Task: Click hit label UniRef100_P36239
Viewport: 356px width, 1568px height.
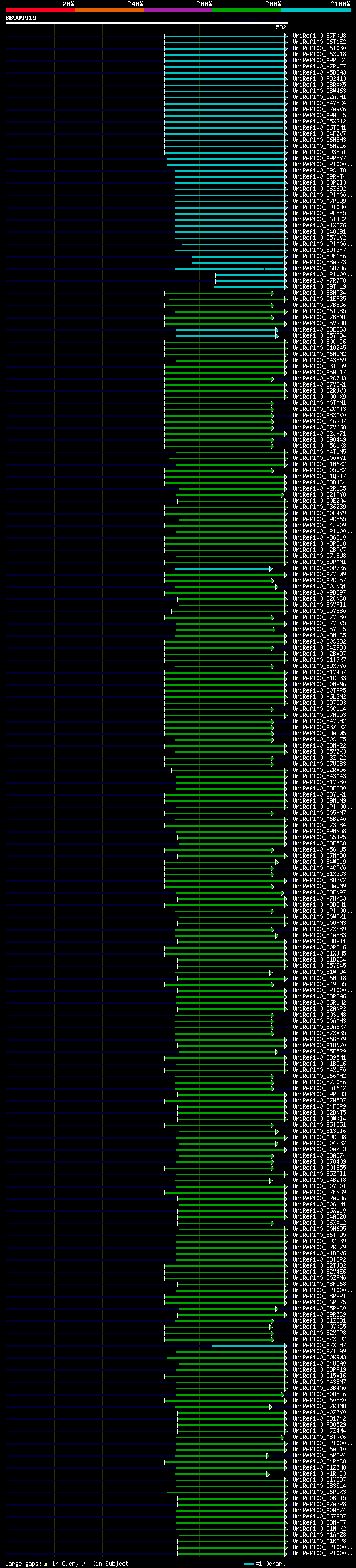Action: pos(319,507)
